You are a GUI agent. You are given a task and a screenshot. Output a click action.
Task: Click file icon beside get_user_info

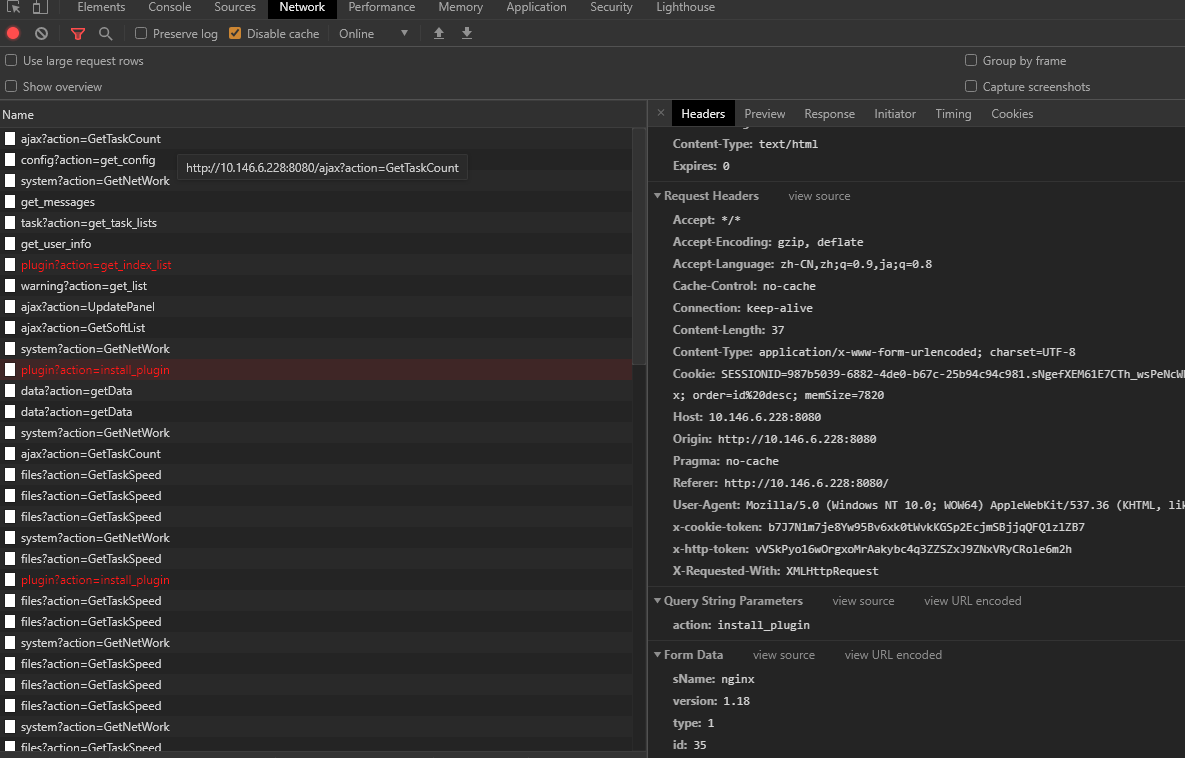click(x=10, y=243)
